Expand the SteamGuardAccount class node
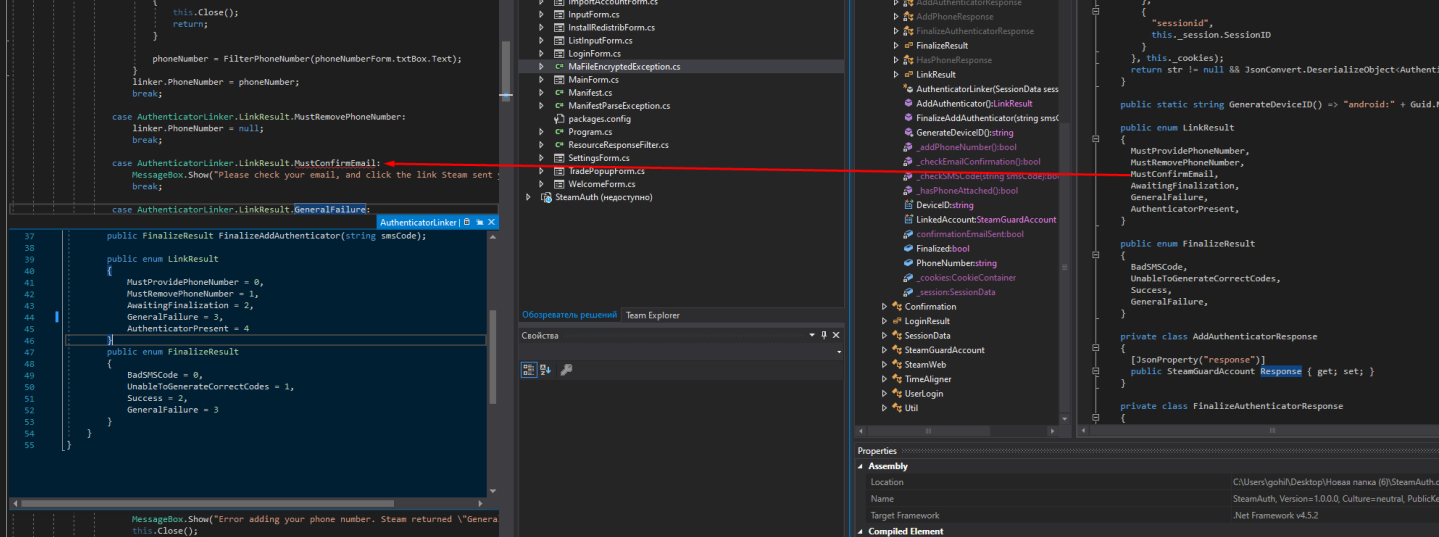The width and height of the screenshot is (1439, 537). tap(883, 350)
